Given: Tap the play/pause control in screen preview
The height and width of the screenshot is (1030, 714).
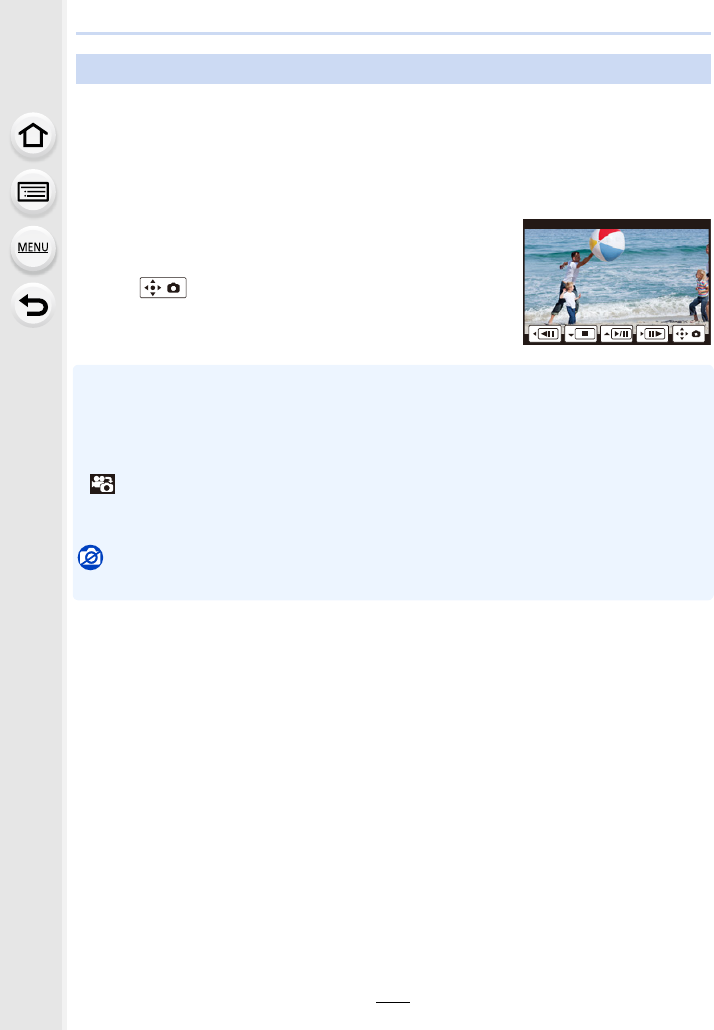Looking at the screenshot, I should coord(616,334).
